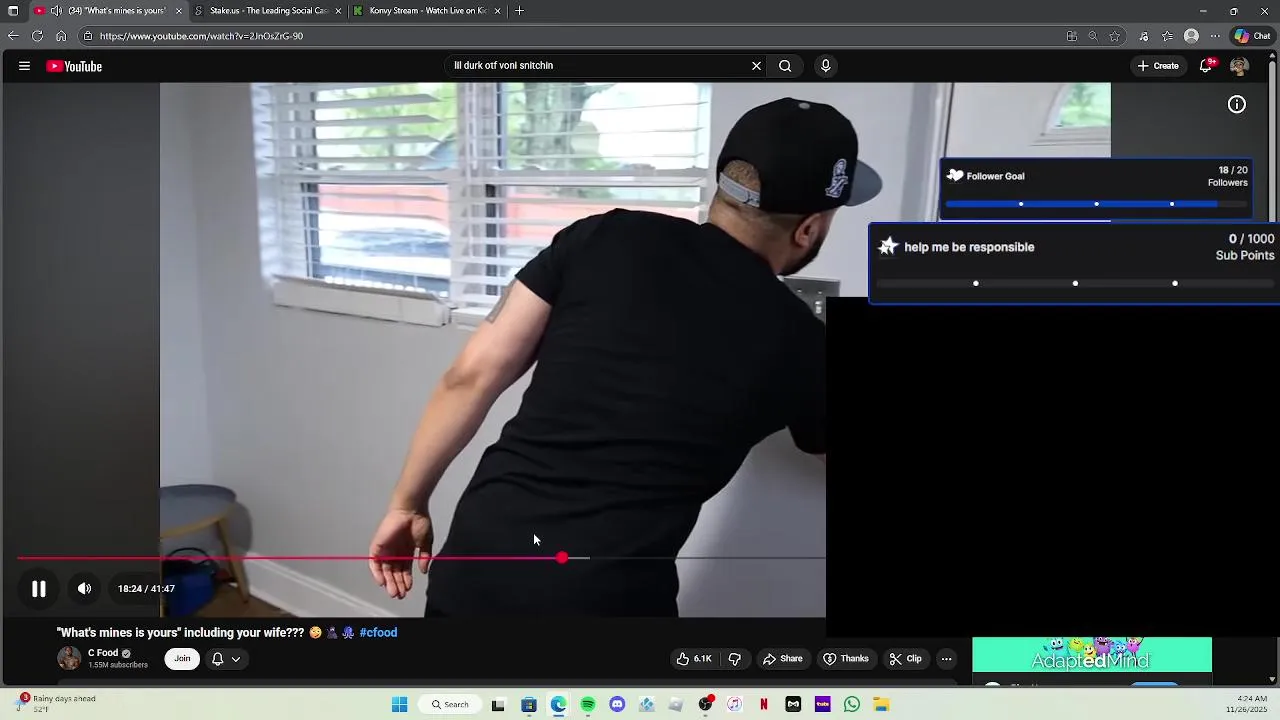This screenshot has width=1280, height=720.
Task: Open the C Food channel name
Action: [103, 653]
